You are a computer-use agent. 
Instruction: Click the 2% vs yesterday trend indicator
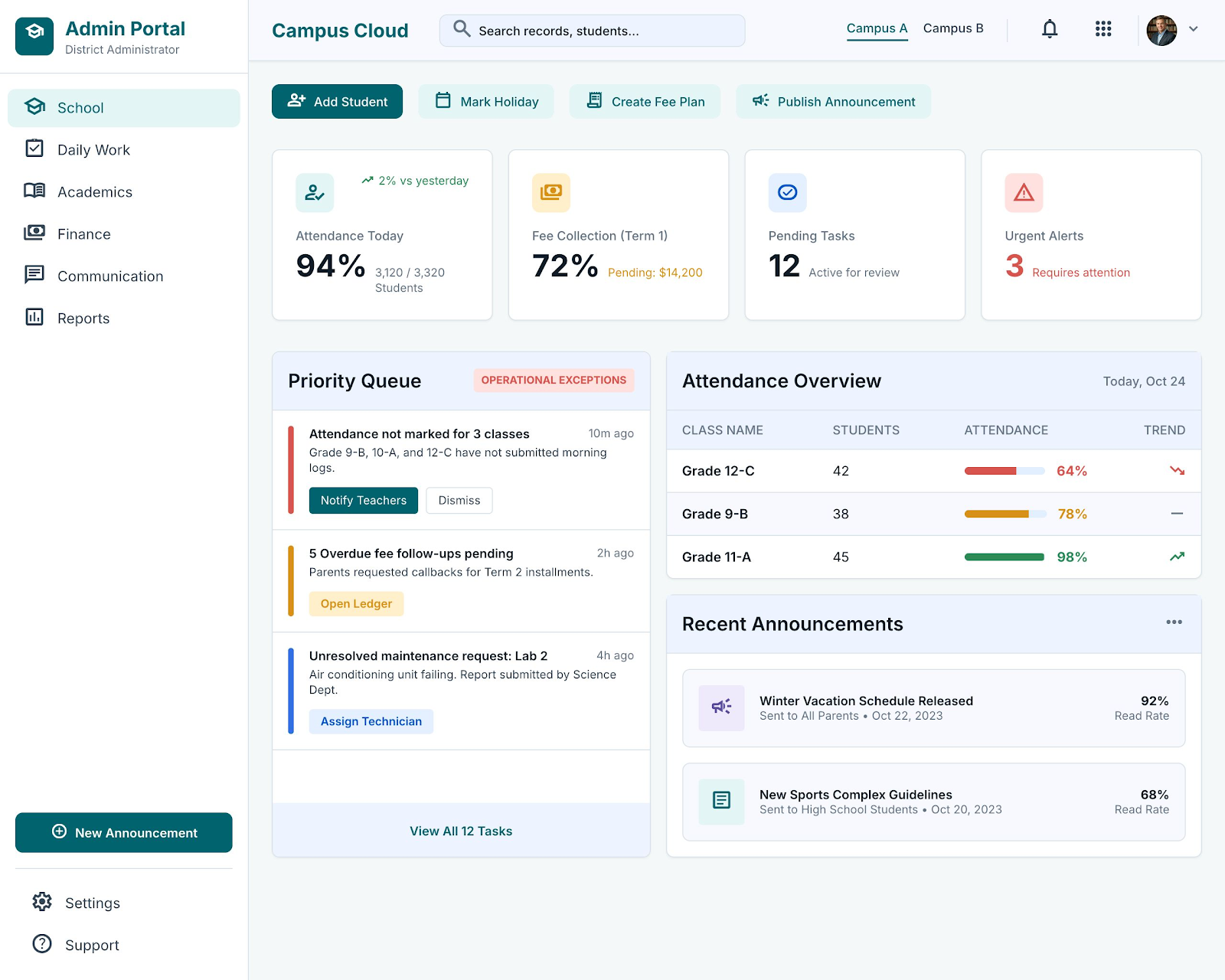(415, 181)
